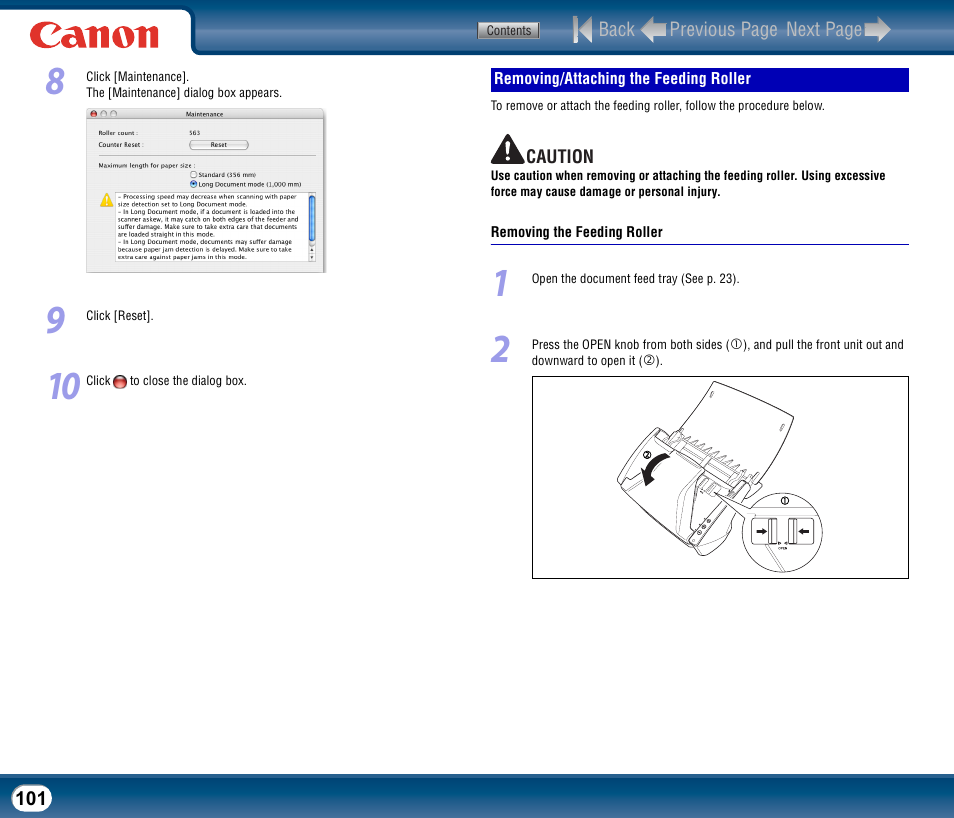Click the 'Counter Reset :' label
Image resolution: width=954 pixels, height=818 pixels.
click(x=121, y=145)
